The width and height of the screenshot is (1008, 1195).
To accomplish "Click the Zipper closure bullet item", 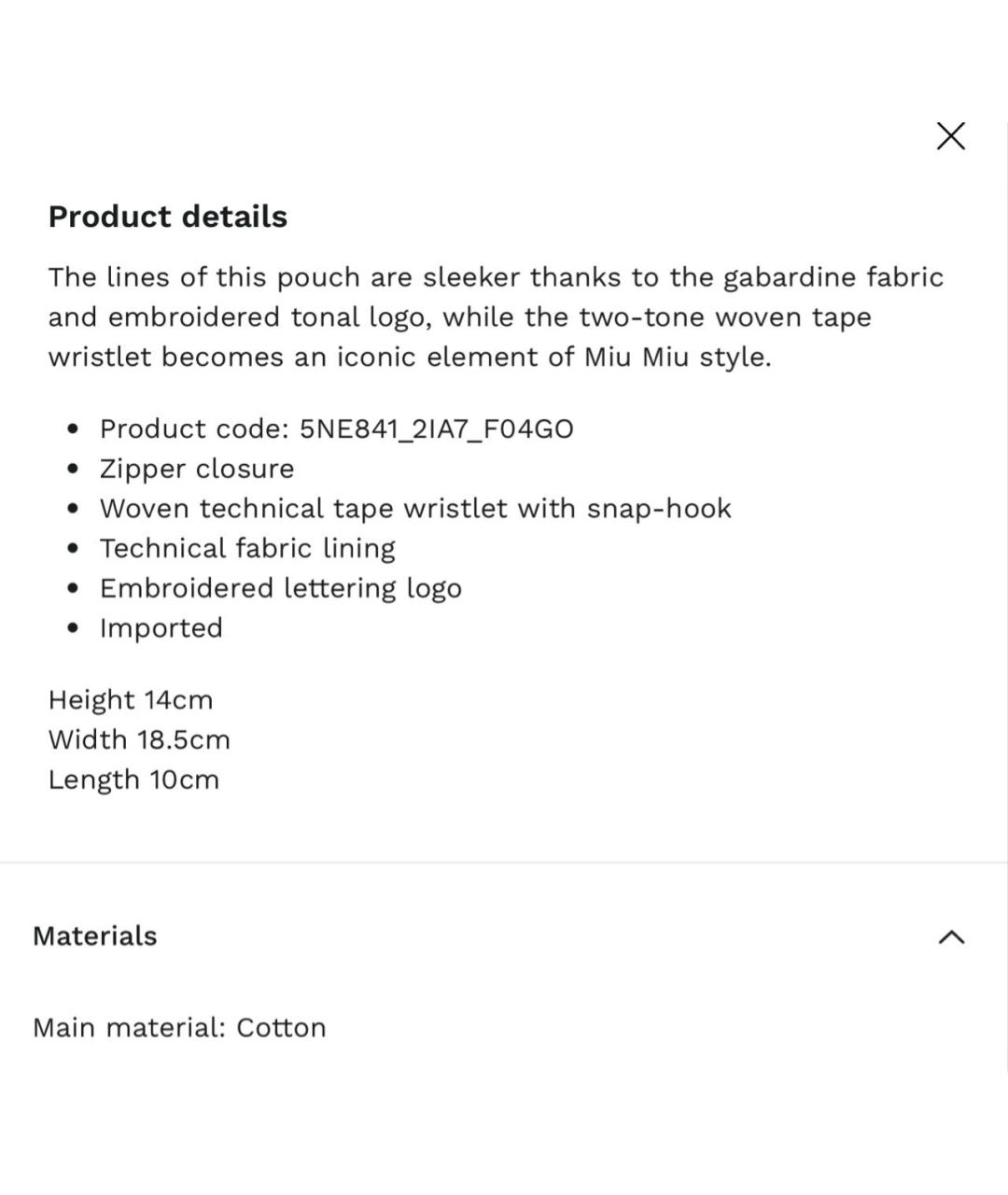I will click(x=197, y=469).
